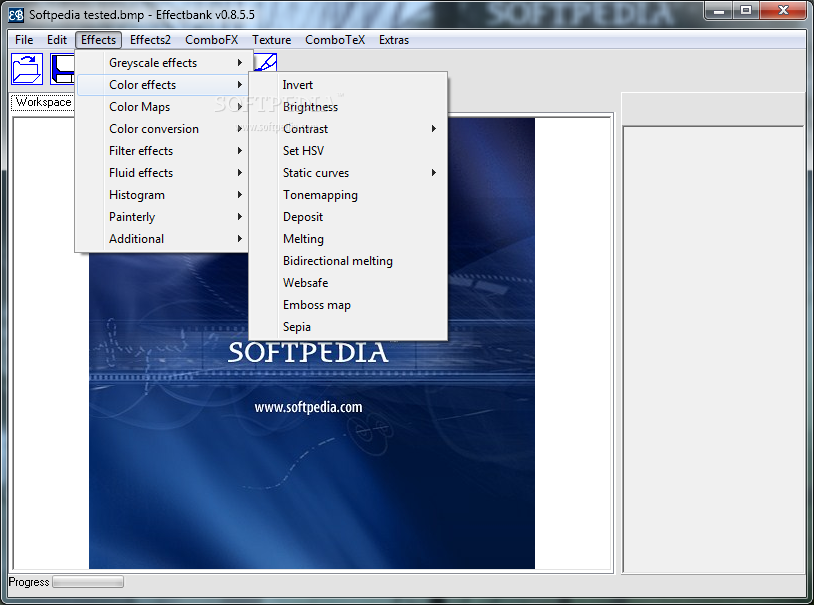Expand the Additional submenu
Screen dimensions: 814x605
[x=164, y=239]
